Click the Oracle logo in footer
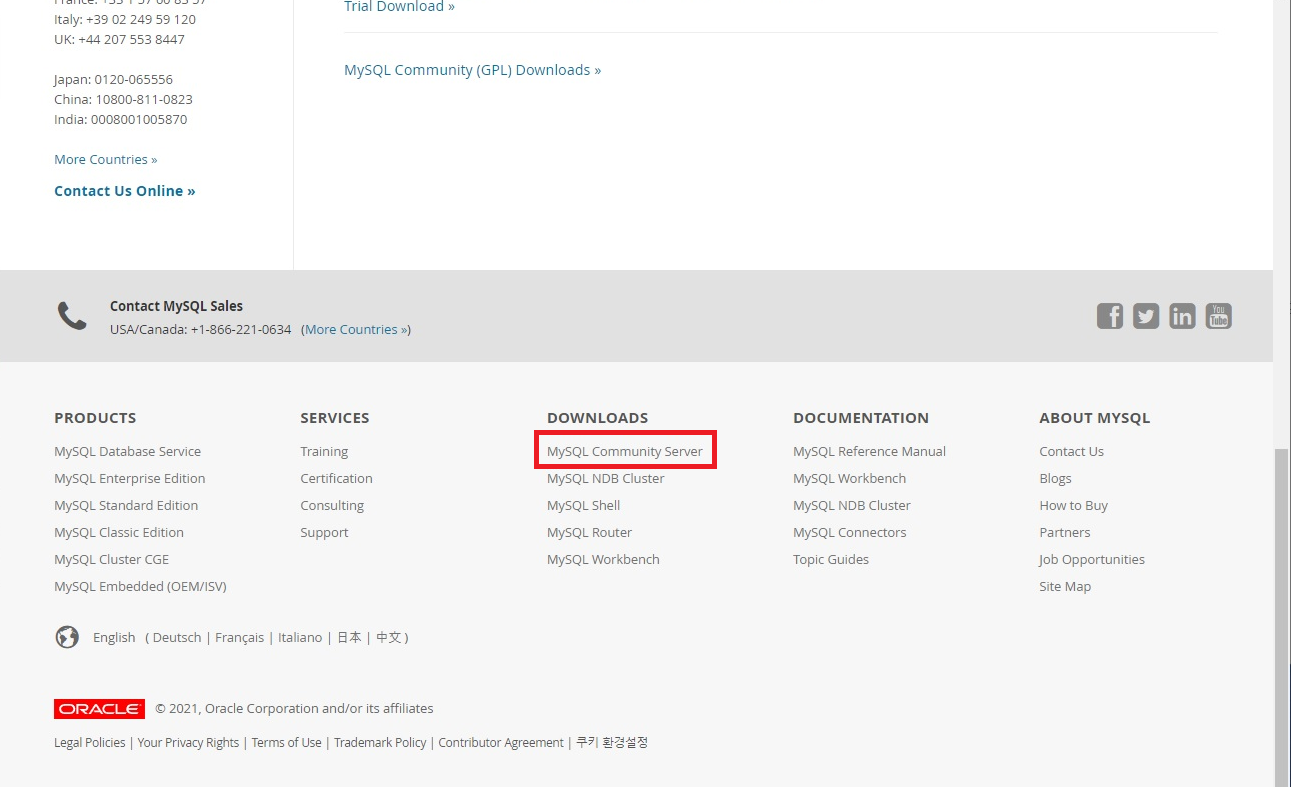1291x787 pixels. click(x=99, y=709)
